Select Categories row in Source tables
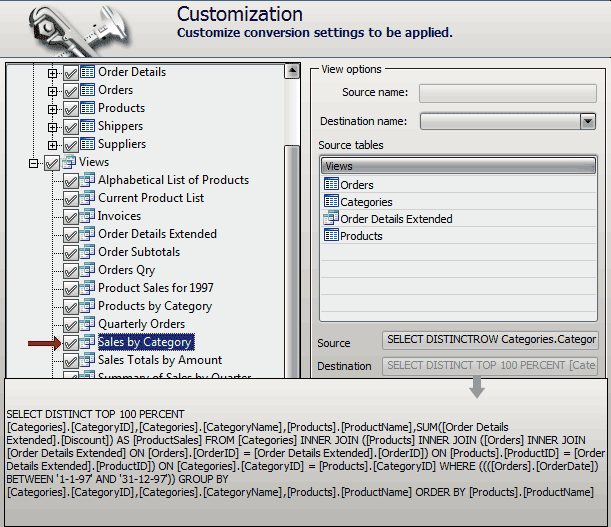The width and height of the screenshot is (611, 527). tap(459, 201)
